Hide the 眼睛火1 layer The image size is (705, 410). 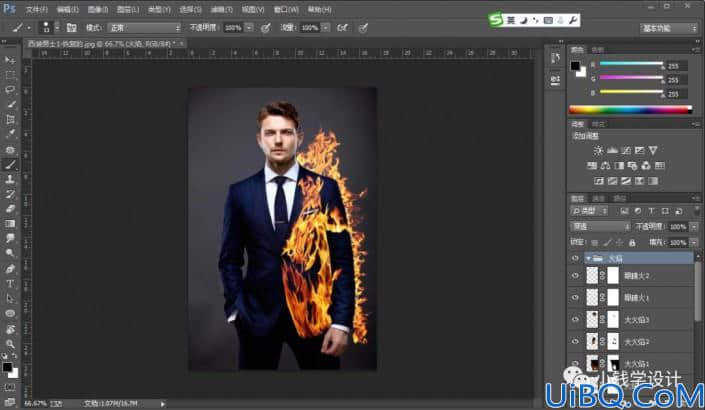point(575,298)
